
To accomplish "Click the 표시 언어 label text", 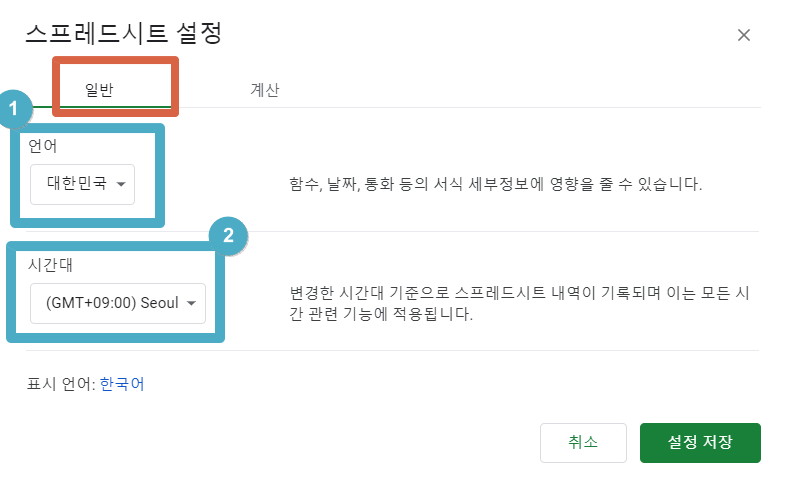I will (61, 384).
